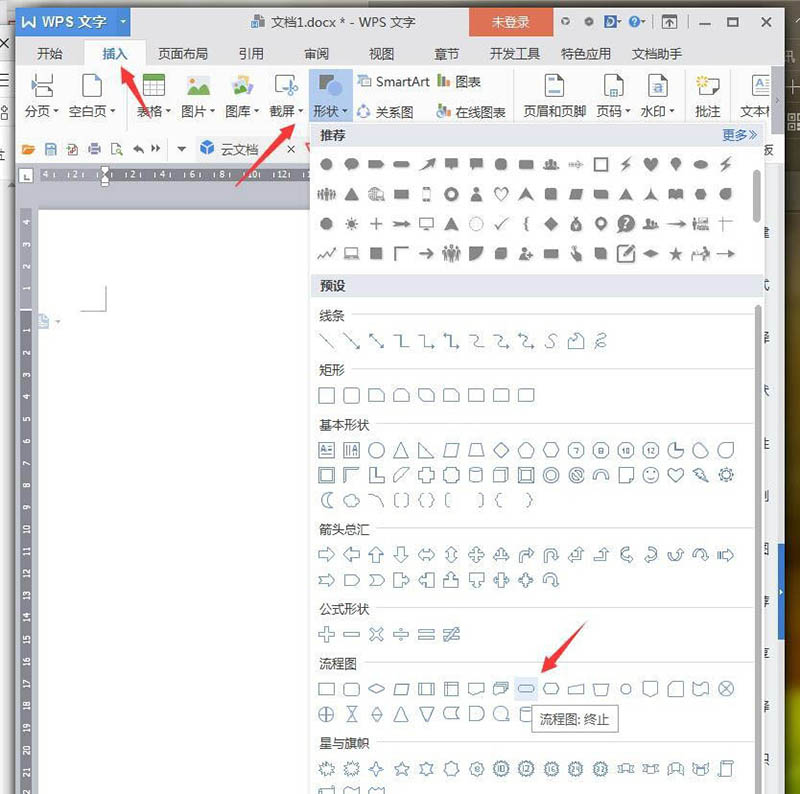Open the 特色应用 tab
The width and height of the screenshot is (800, 794).
click(x=586, y=54)
